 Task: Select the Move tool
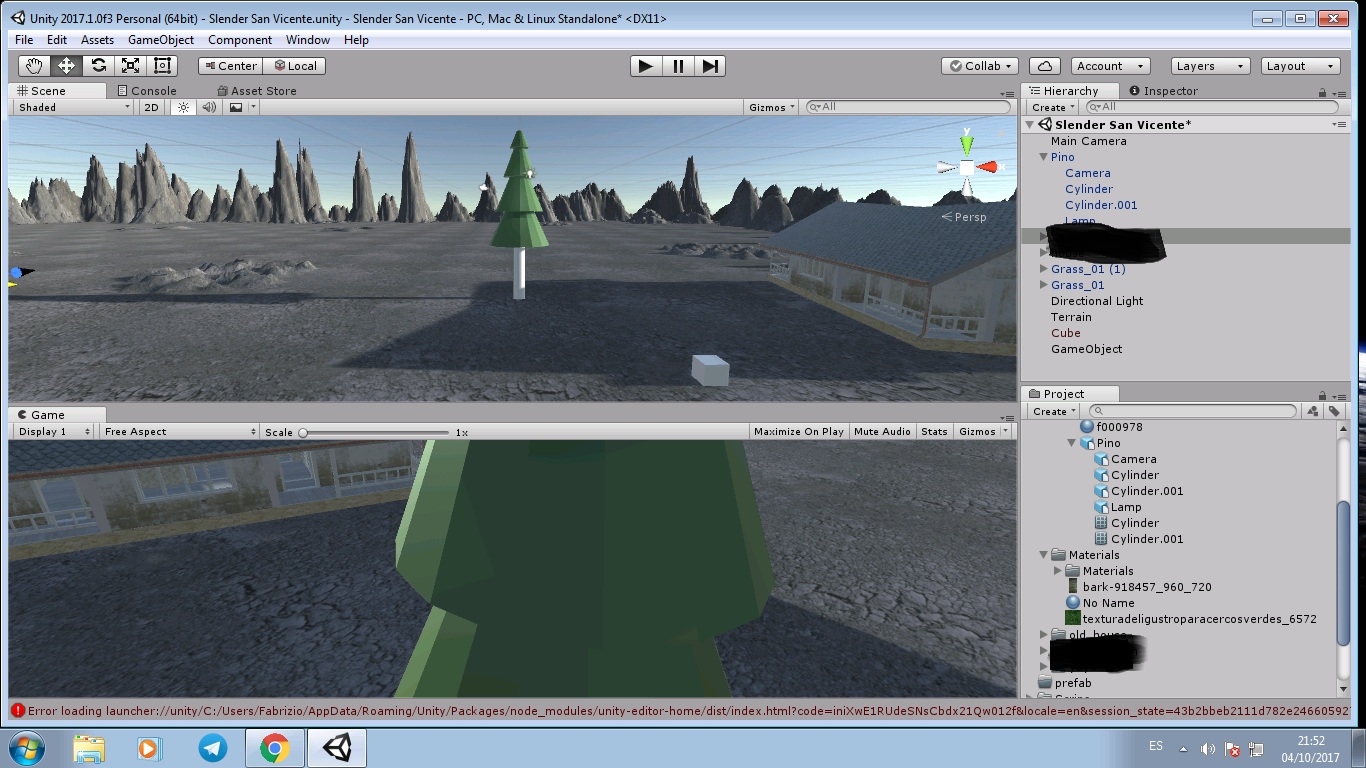coord(66,66)
